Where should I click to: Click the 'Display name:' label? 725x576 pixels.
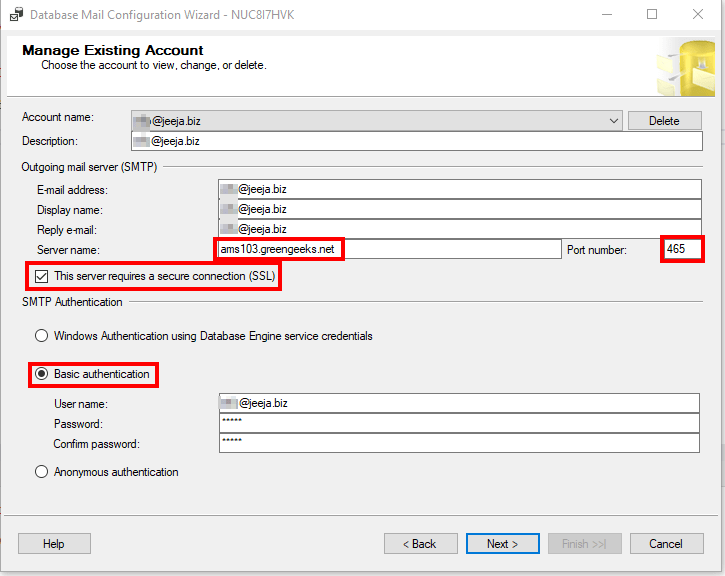pyautogui.click(x=70, y=210)
